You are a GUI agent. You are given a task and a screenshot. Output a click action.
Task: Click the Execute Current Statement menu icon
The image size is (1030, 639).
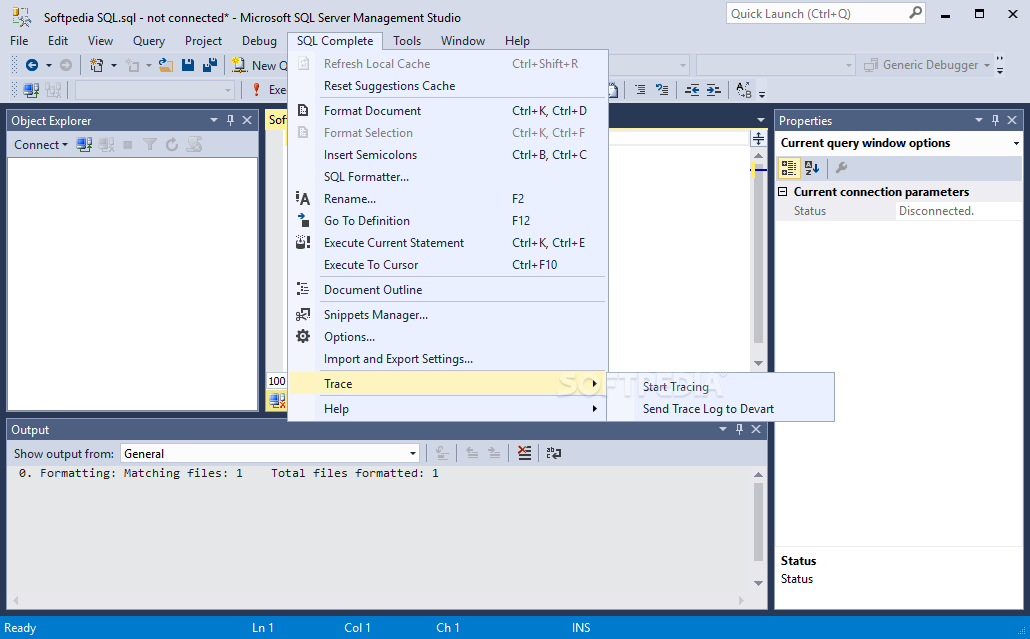[x=303, y=242]
